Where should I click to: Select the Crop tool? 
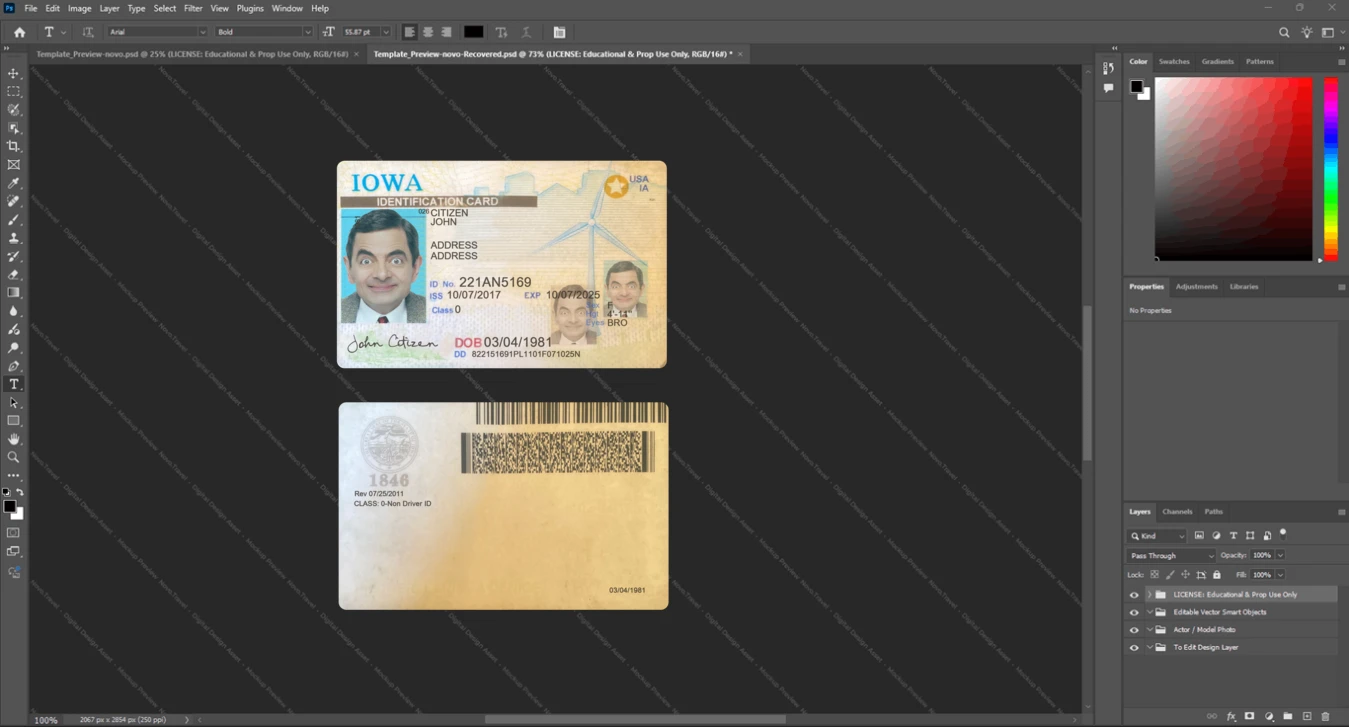[14, 146]
